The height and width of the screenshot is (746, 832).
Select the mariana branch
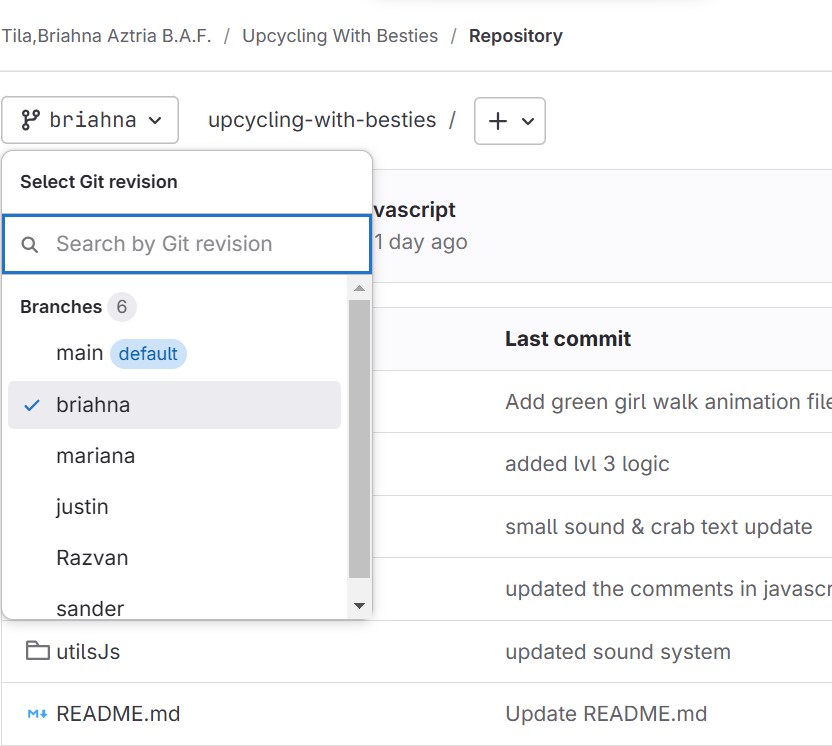[x=95, y=456]
